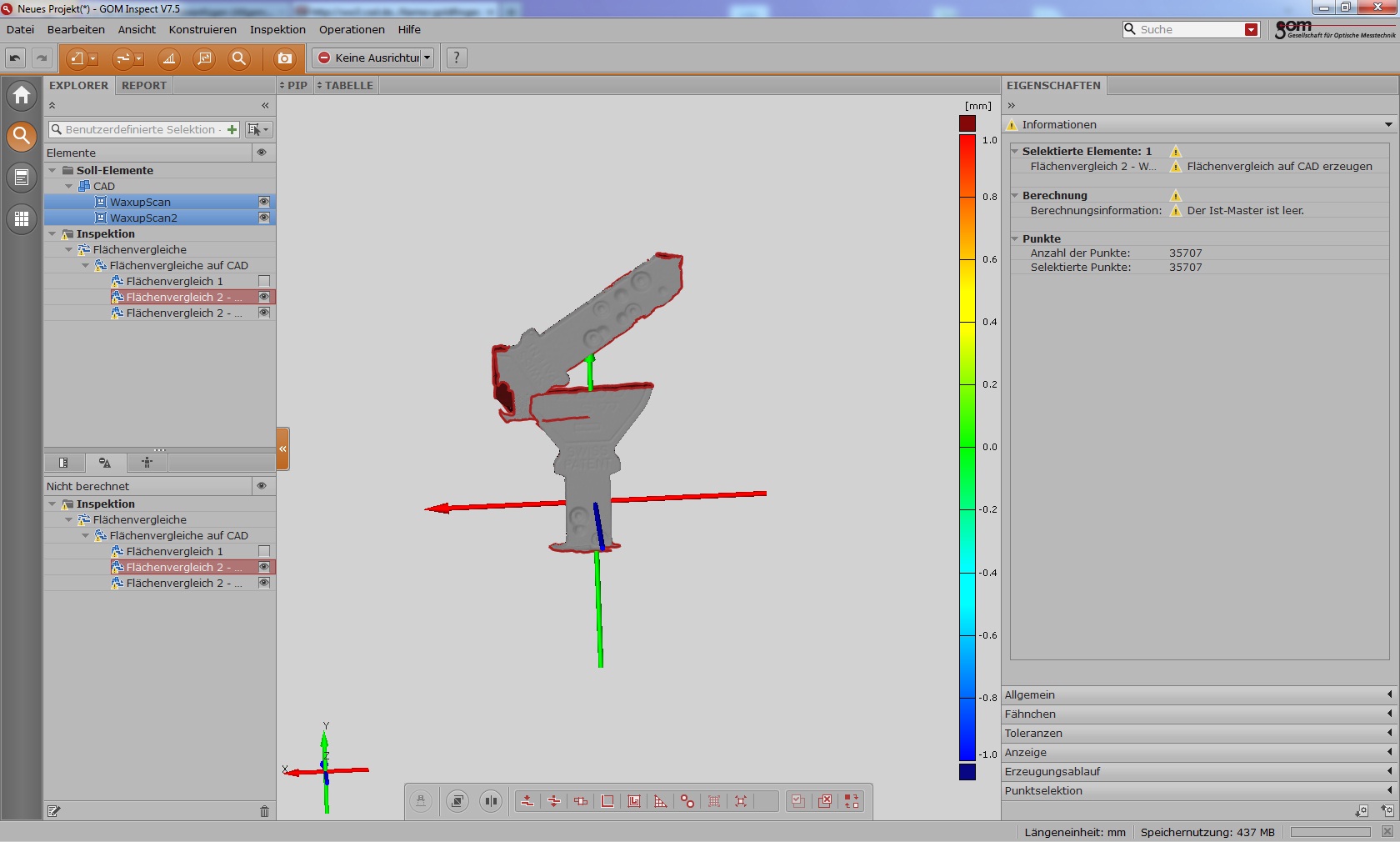Click the triangle mesh selection icon in bottom toolbar
The image size is (1400, 842).
pos(661,801)
